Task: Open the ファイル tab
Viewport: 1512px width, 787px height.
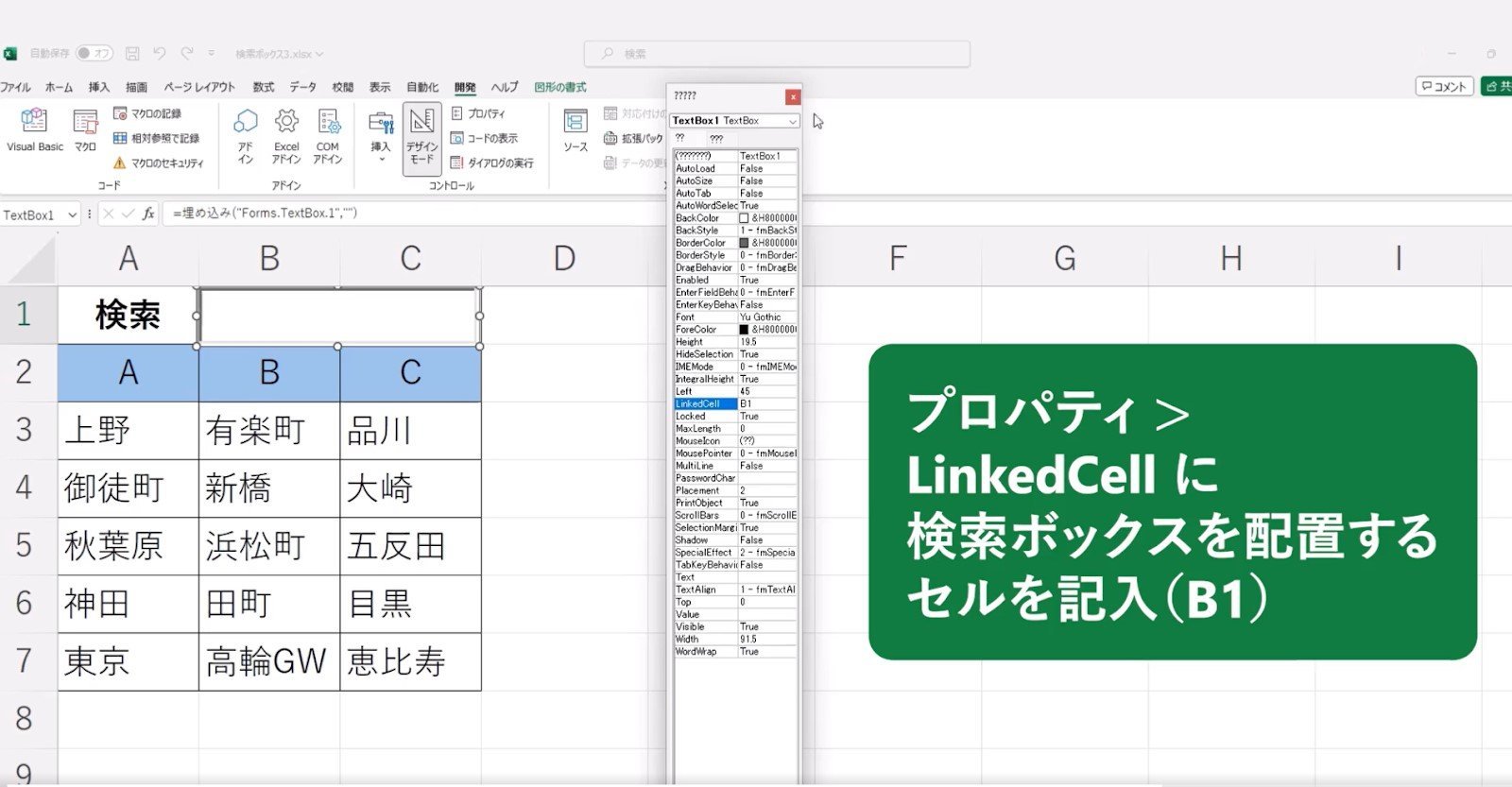Action: [x=15, y=87]
